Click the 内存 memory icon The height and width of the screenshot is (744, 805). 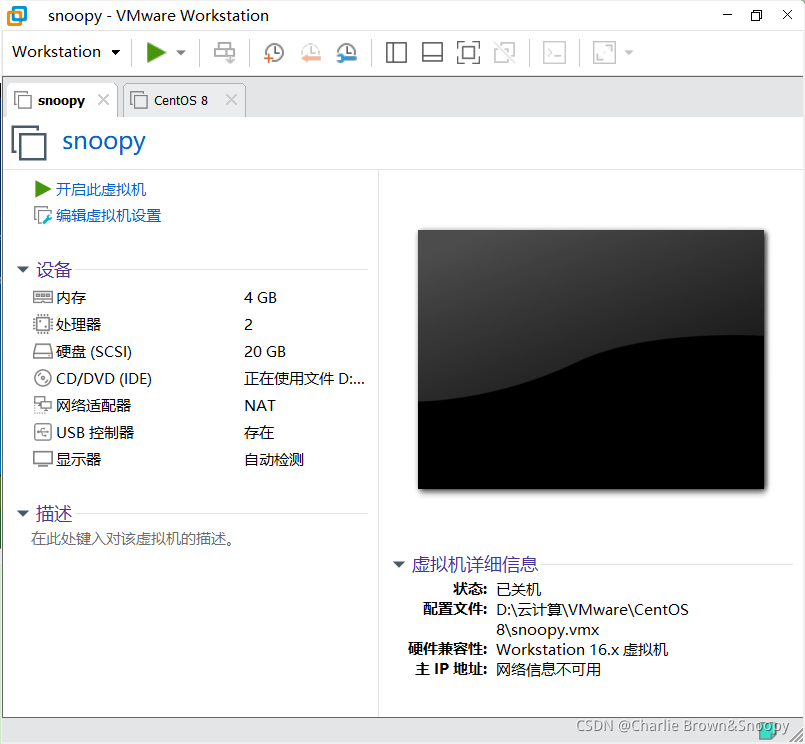click(x=43, y=297)
